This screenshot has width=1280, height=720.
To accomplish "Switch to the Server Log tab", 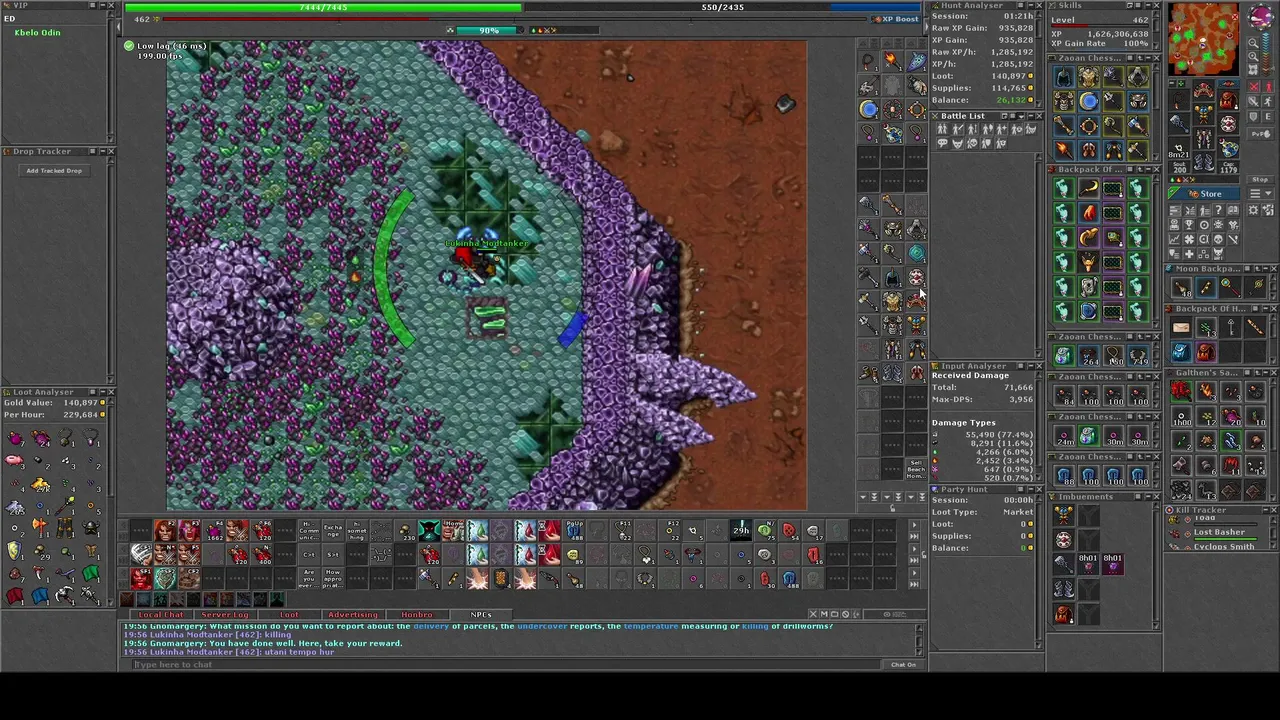I will (225, 614).
